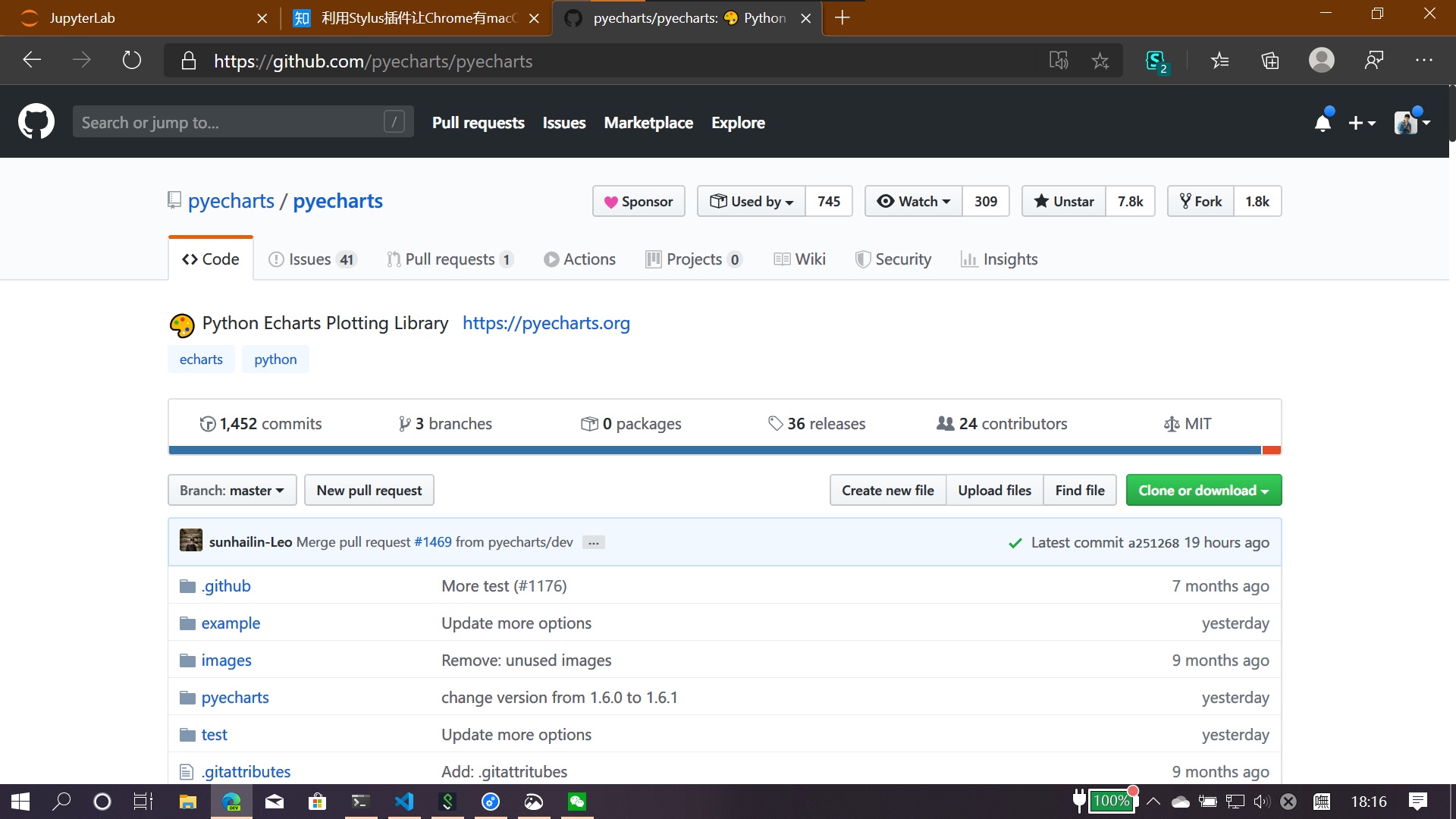Click the browser profile avatar
Viewport: 1456px width, 819px height.
tap(1322, 60)
